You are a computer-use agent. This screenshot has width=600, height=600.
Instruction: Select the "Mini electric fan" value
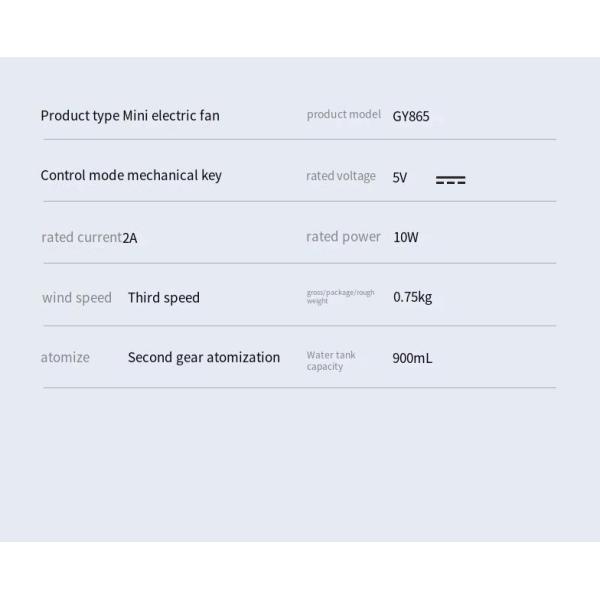click(171, 115)
